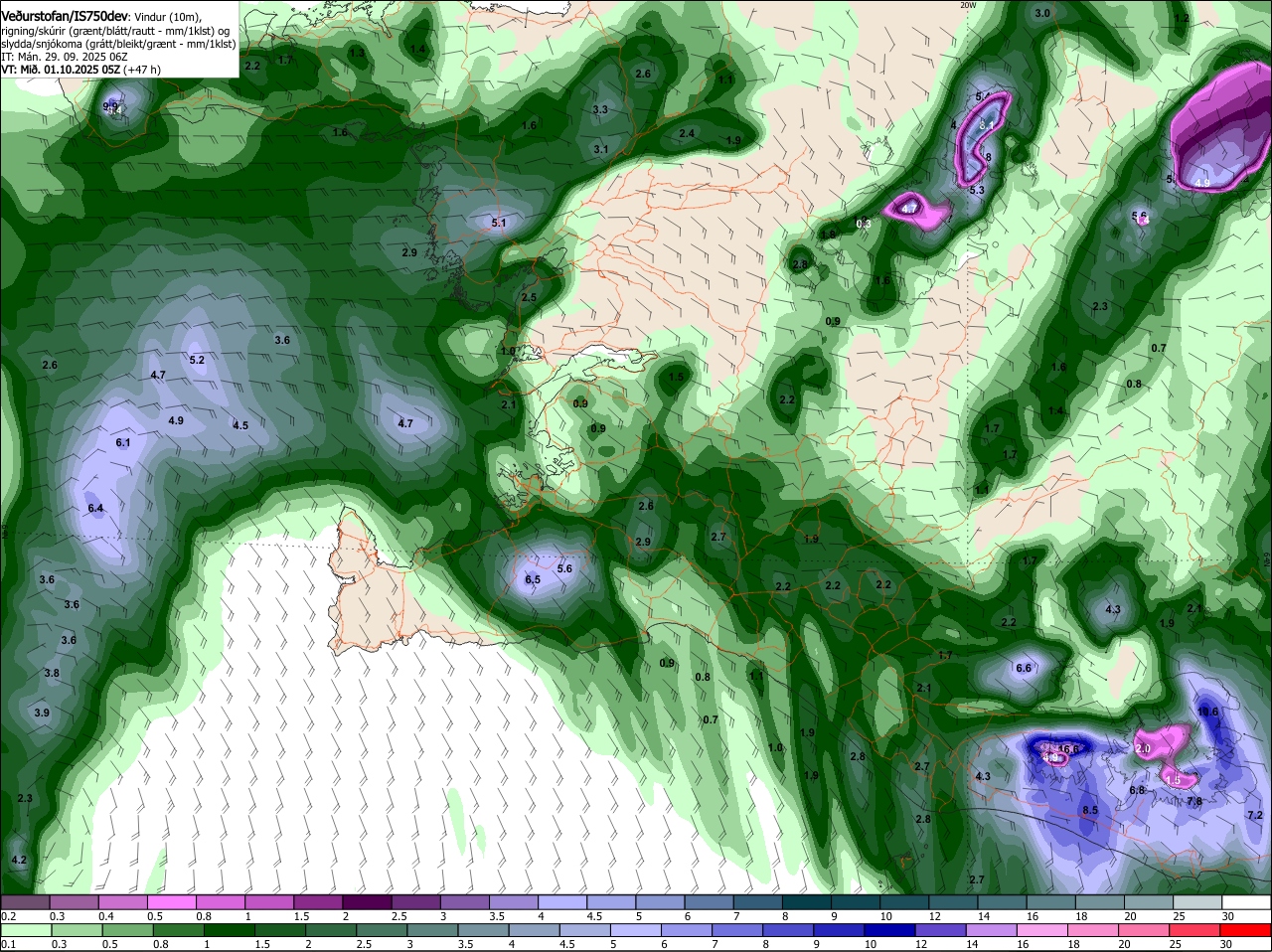The height and width of the screenshot is (952, 1272).
Task: Click the Veðurstofan/IS750dev title text
Action: point(65,17)
